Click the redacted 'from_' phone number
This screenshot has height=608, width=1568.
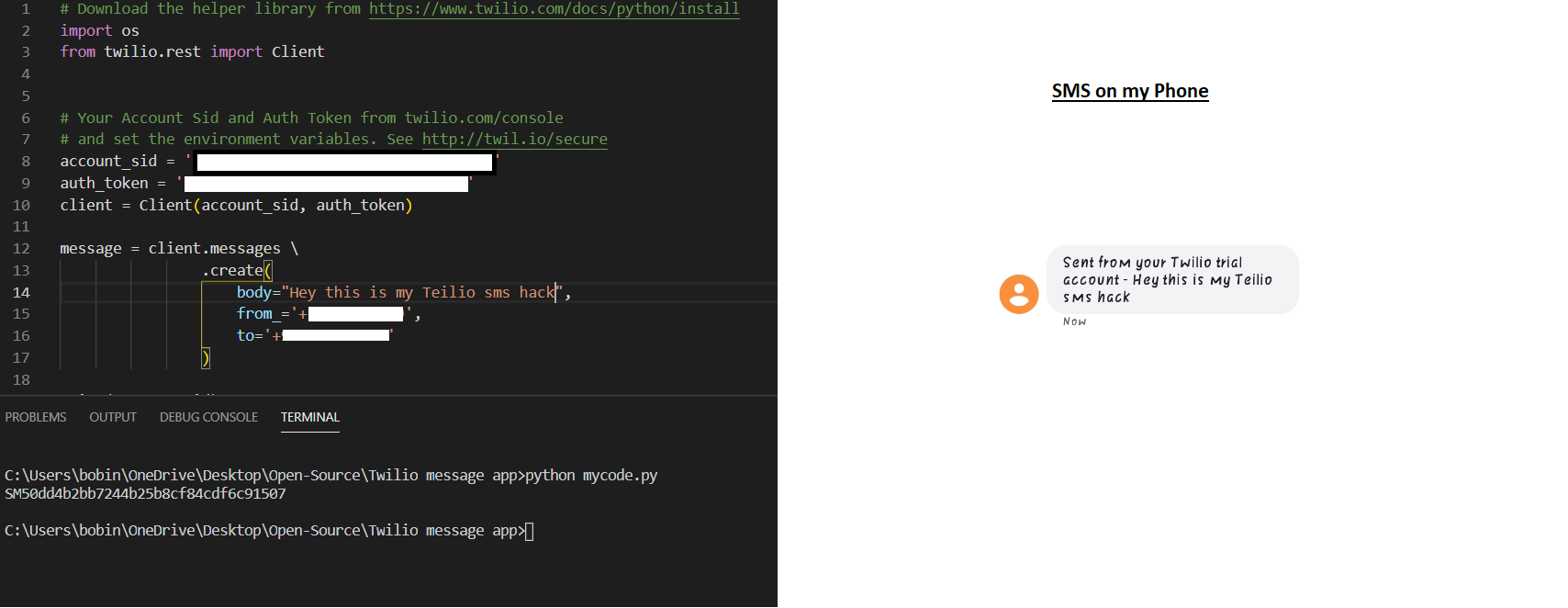pyautogui.click(x=356, y=314)
